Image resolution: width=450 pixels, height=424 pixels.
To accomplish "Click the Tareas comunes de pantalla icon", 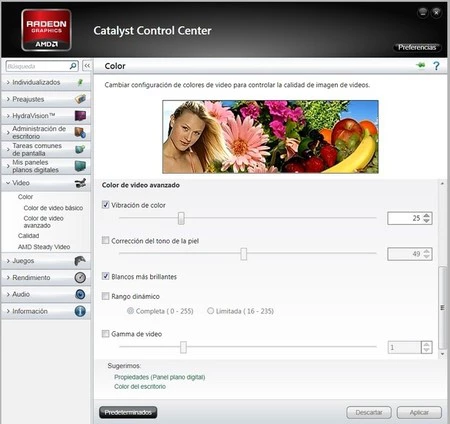I will click(x=80, y=149).
